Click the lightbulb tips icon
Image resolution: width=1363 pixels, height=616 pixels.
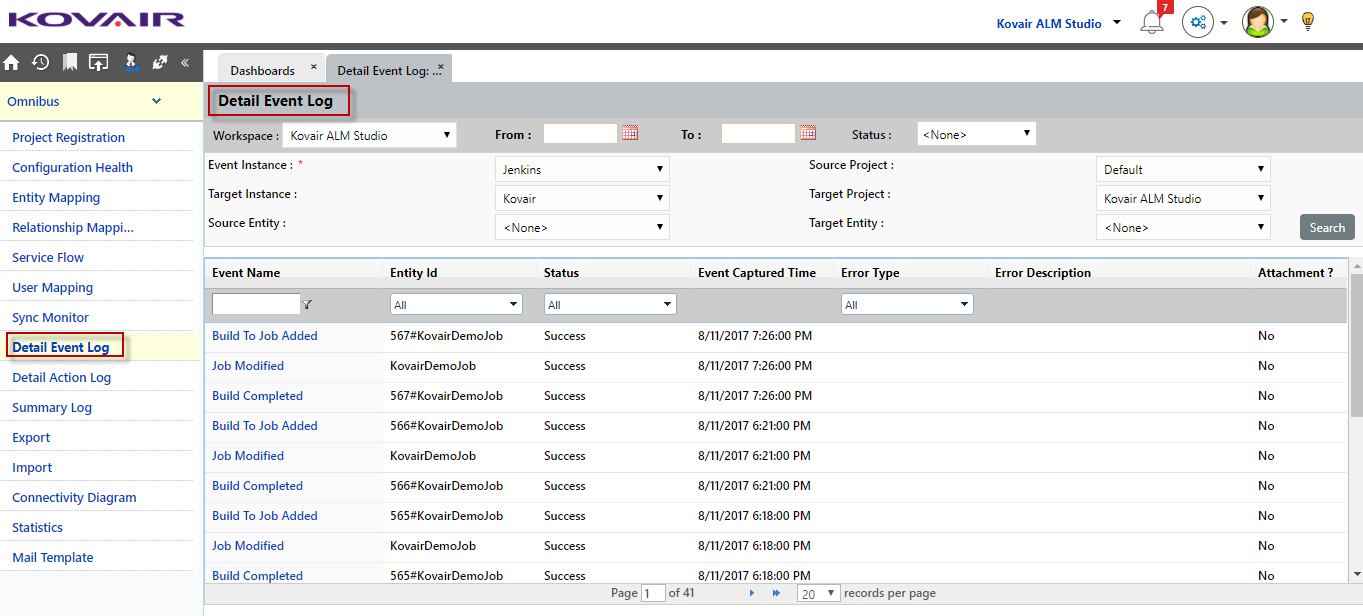click(x=1307, y=22)
